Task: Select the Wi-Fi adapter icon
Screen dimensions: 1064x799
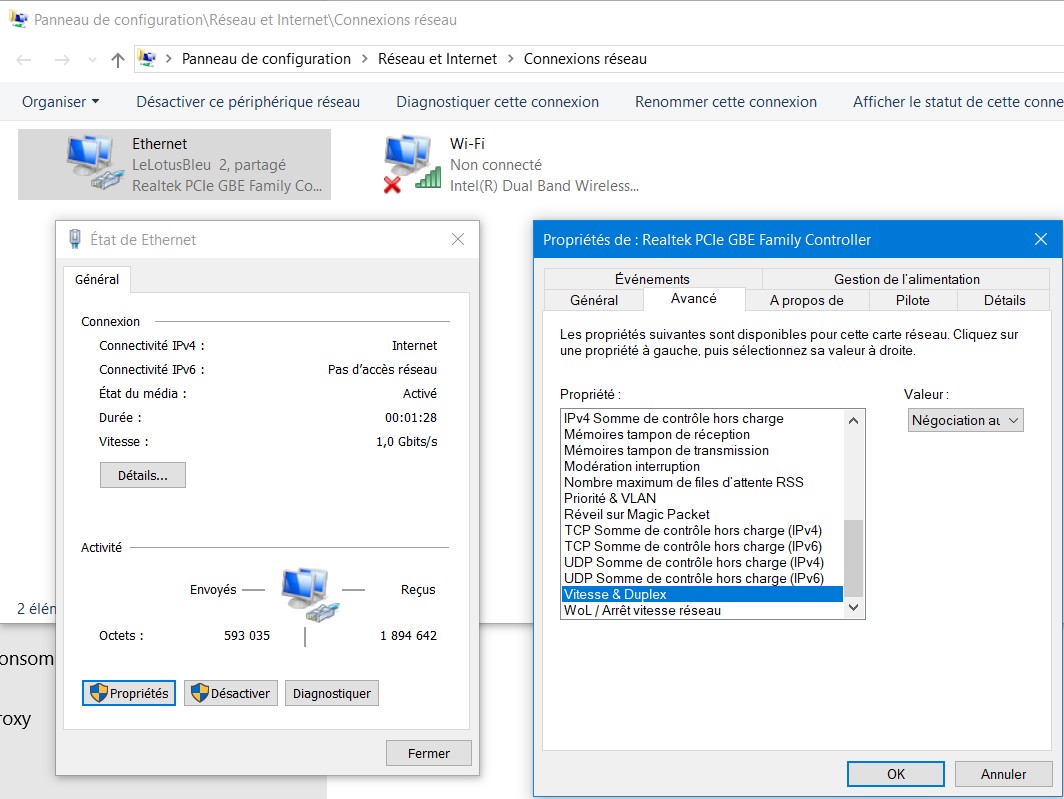Action: [412, 163]
